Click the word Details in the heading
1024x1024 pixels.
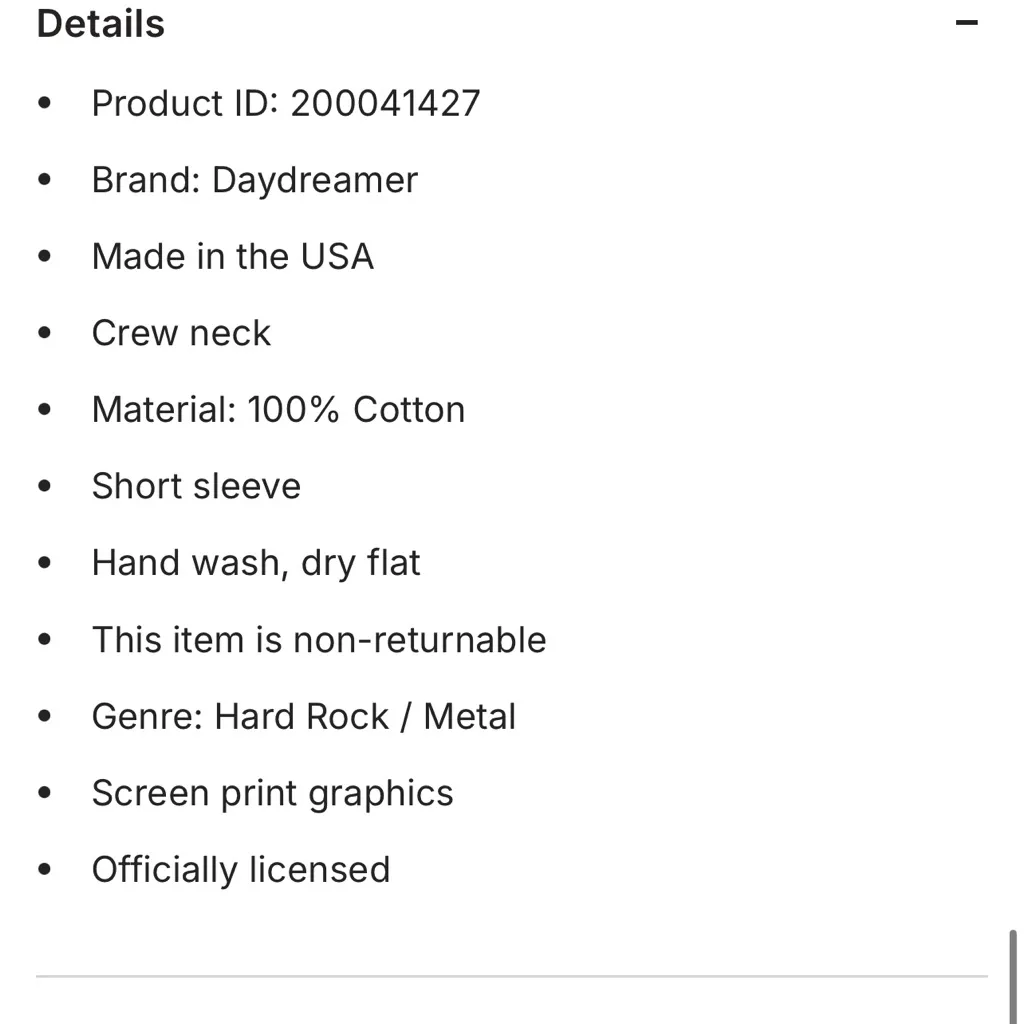coord(100,22)
